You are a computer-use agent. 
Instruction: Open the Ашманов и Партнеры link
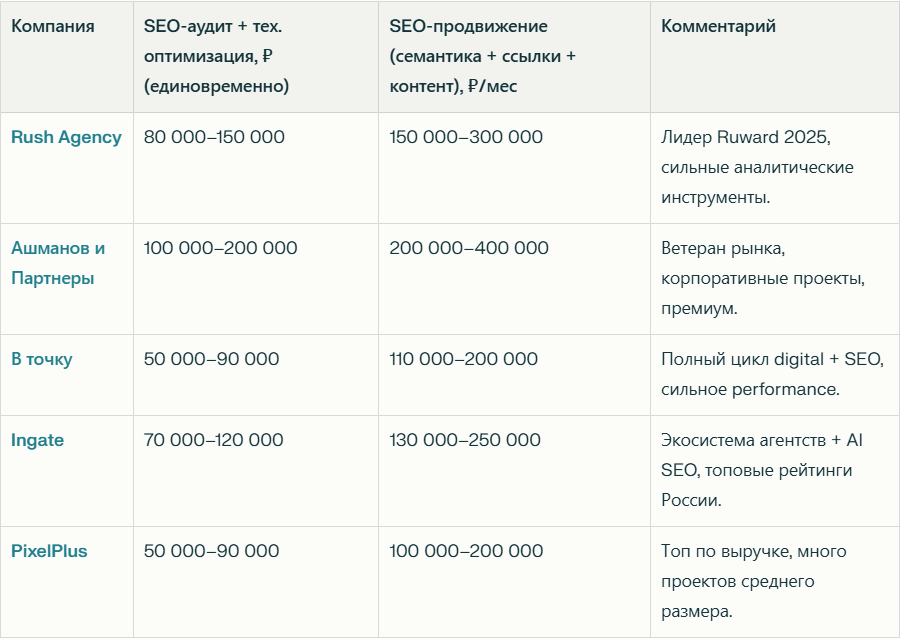point(58,263)
